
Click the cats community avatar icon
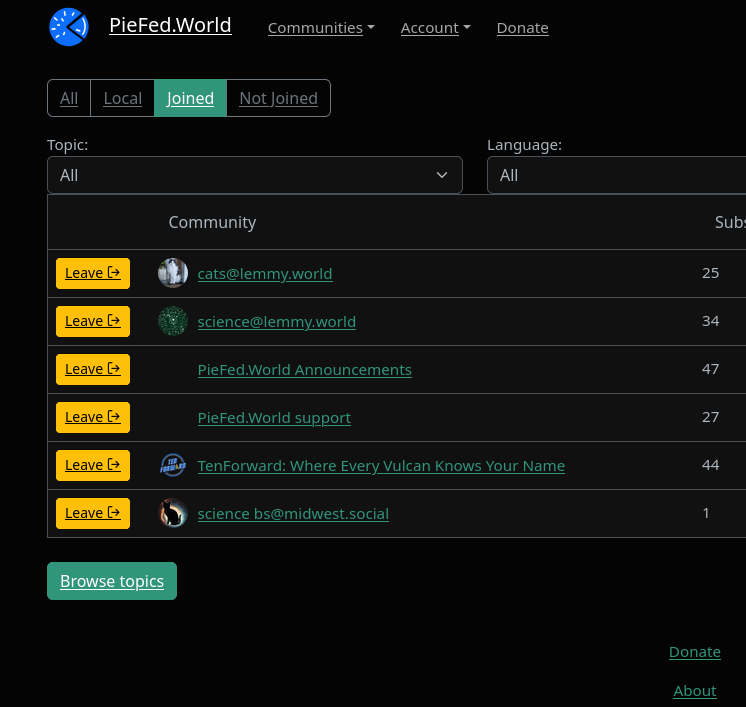pyautogui.click(x=173, y=273)
